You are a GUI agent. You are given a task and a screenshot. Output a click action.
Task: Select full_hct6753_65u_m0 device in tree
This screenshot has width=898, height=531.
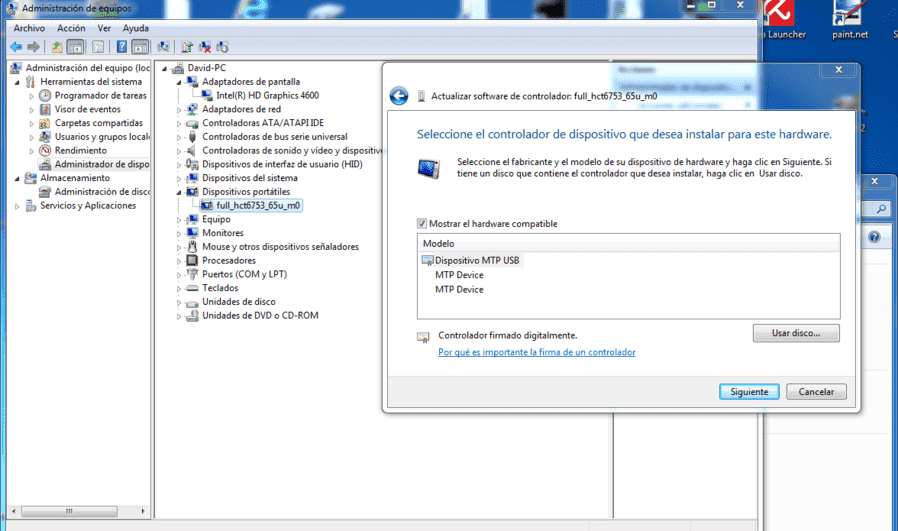(258, 205)
